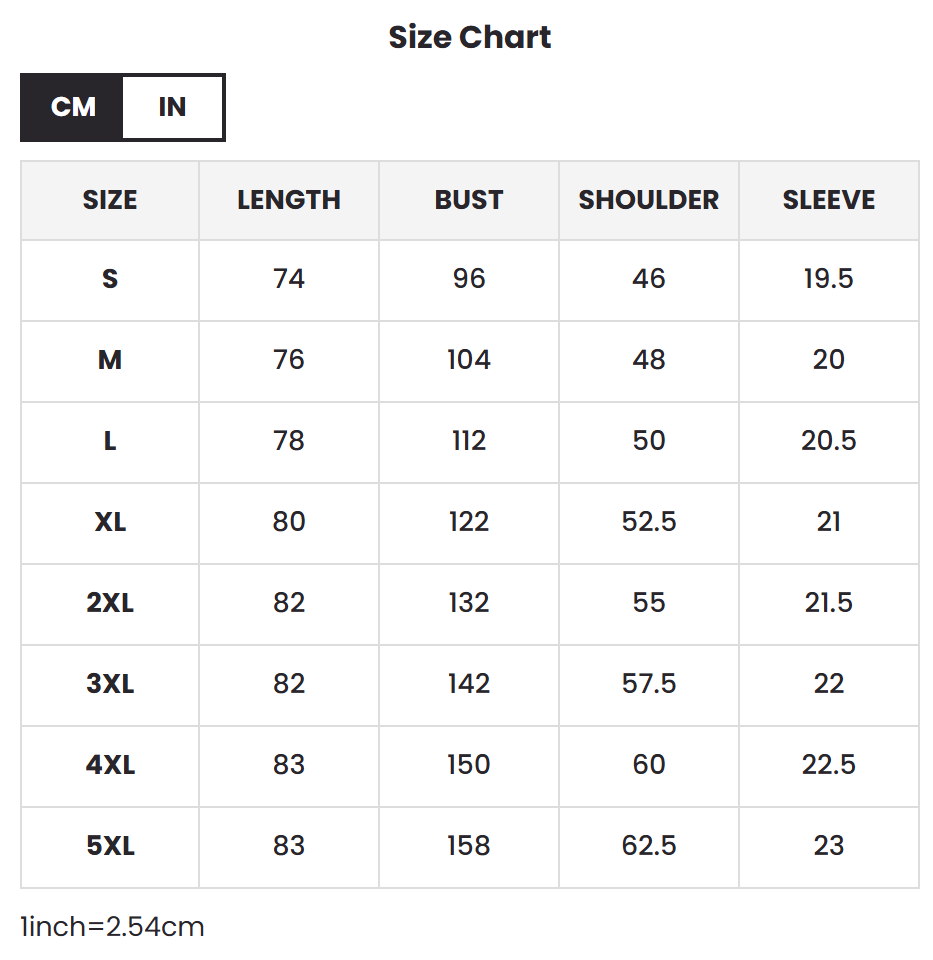The height and width of the screenshot is (960, 933).
Task: Click the SLEEVE column header
Action: click(x=829, y=200)
